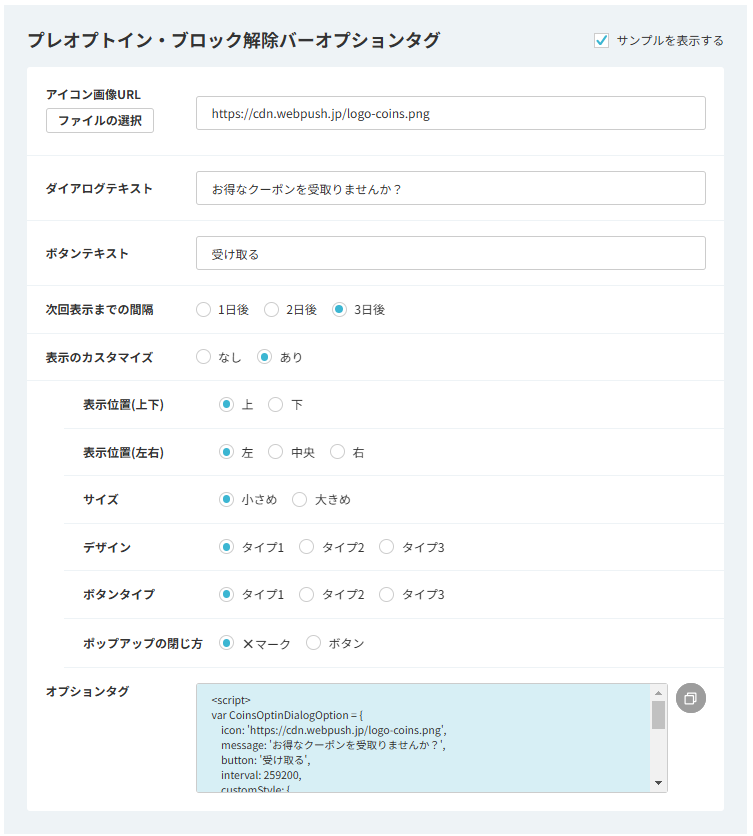Screen dimensions: 753x836
Task: Click the ファイルの選択 button
Action: pyautogui.click(x=100, y=120)
